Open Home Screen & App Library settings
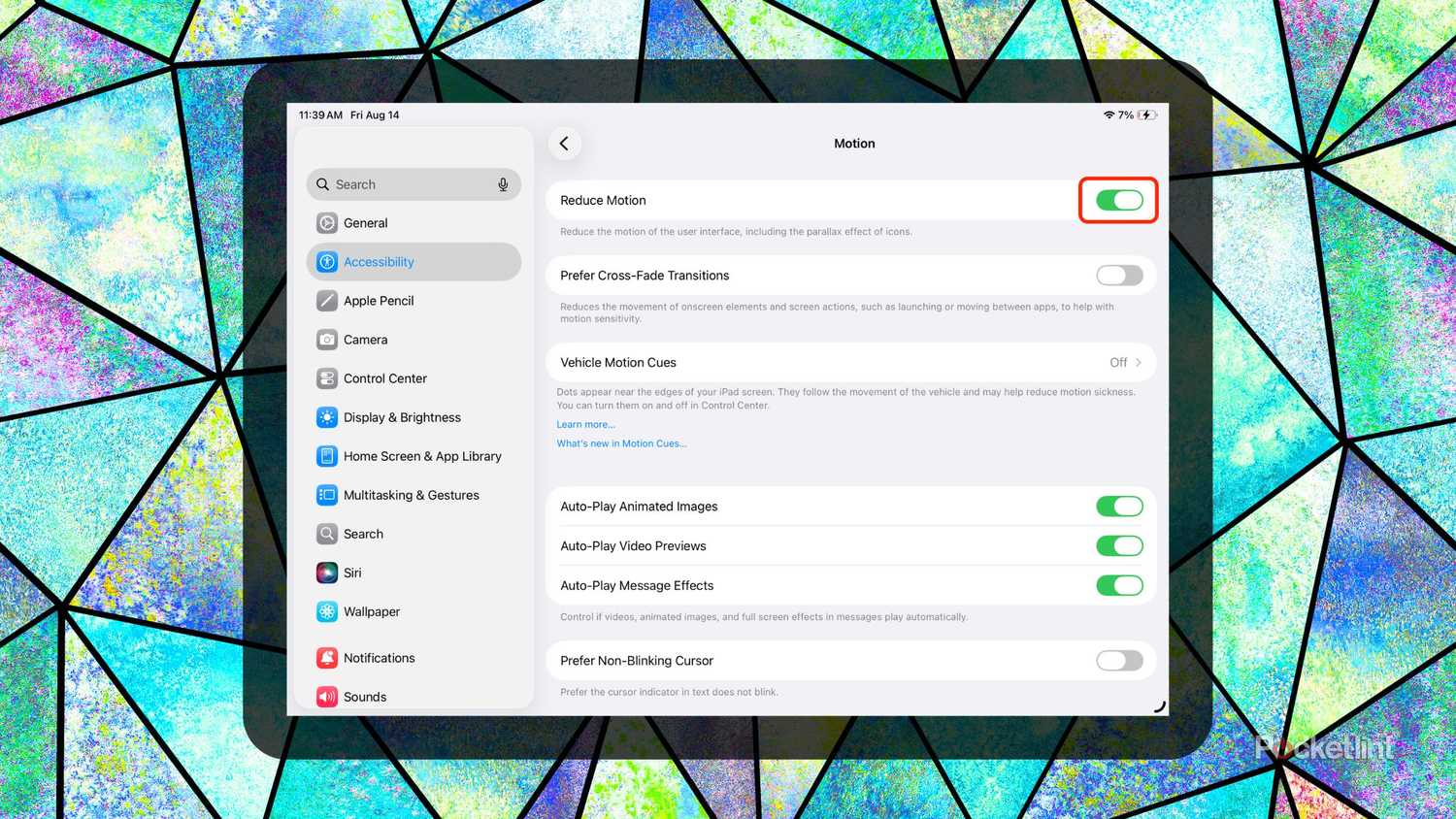This screenshot has height=819, width=1456. coord(414,456)
